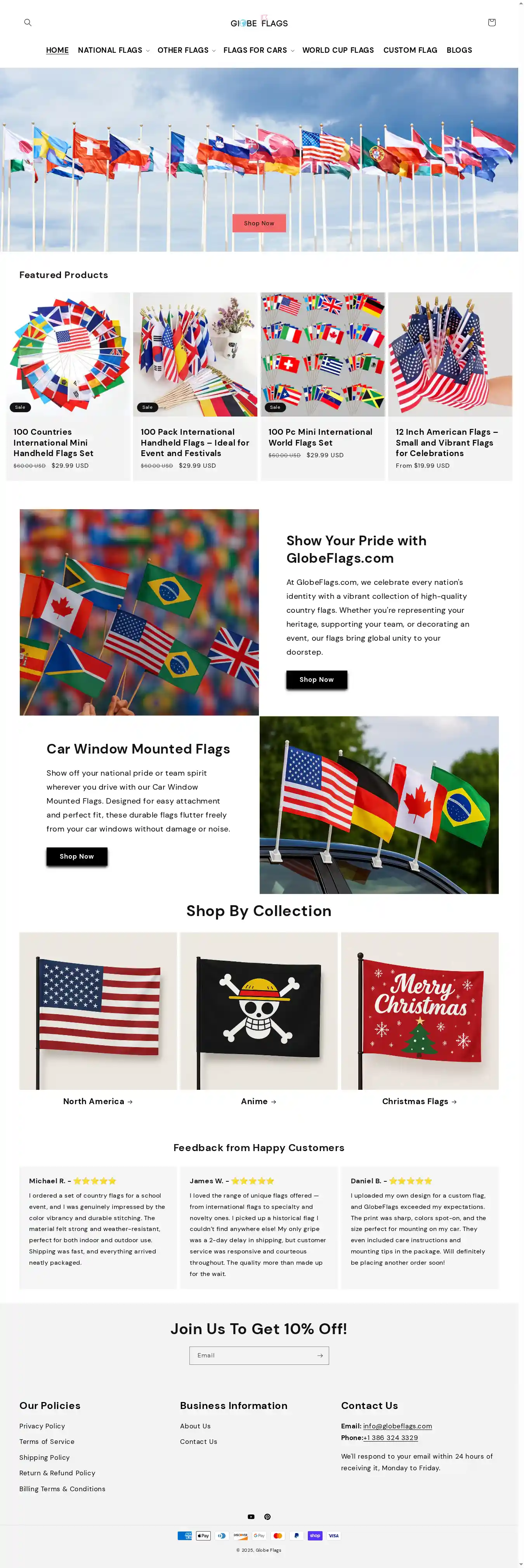Screen dimensions: 524x1568
Task: Click the Globe Flags logo
Action: (x=259, y=22)
